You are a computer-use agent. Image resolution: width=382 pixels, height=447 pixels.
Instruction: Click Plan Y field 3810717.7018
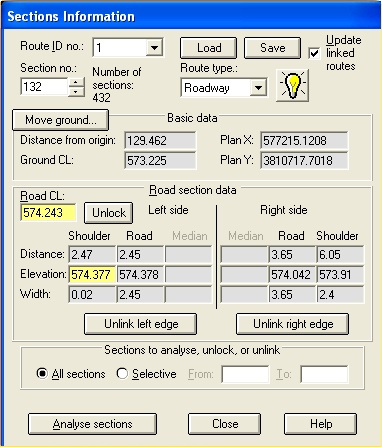tap(304, 160)
